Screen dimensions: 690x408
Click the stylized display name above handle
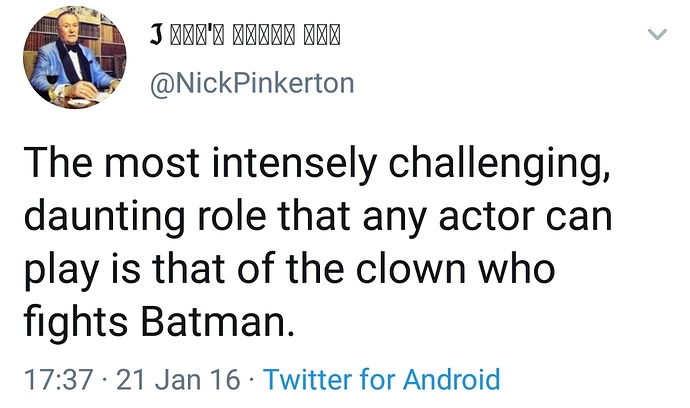[x=245, y=36]
